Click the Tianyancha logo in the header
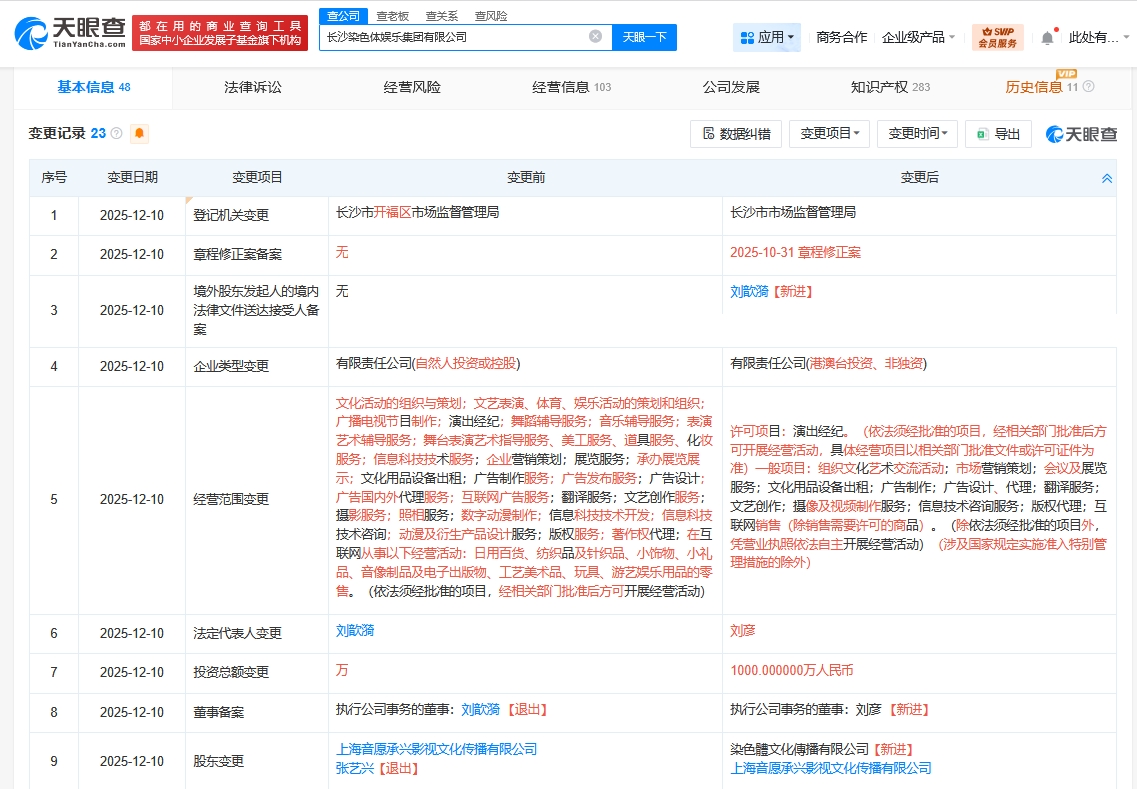This screenshot has height=789, width=1137. [x=70, y=34]
